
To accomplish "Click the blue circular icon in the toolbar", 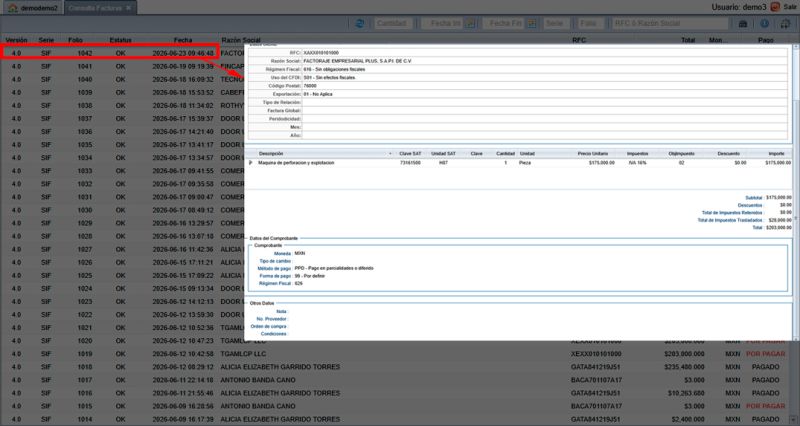I will (x=764, y=23).
